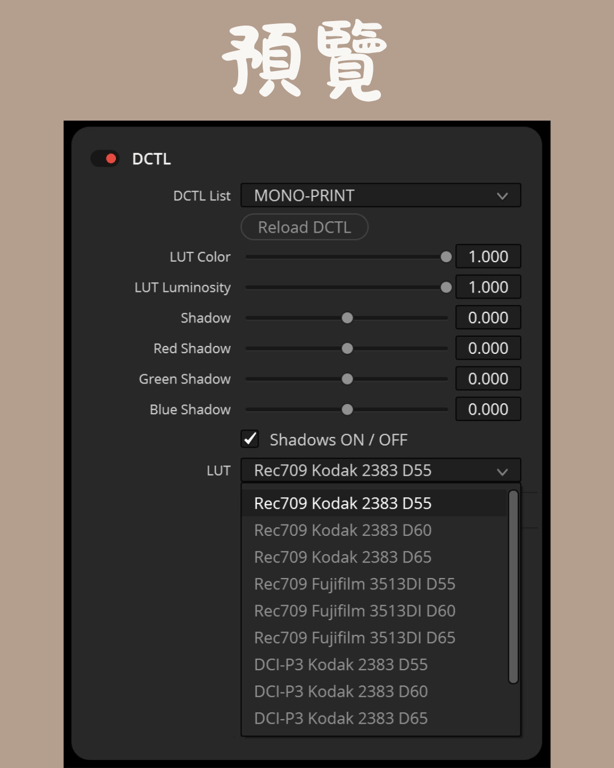Screen dimensions: 614x768
Task: Click the LUT Luminosity slider handle
Action: coord(446,288)
